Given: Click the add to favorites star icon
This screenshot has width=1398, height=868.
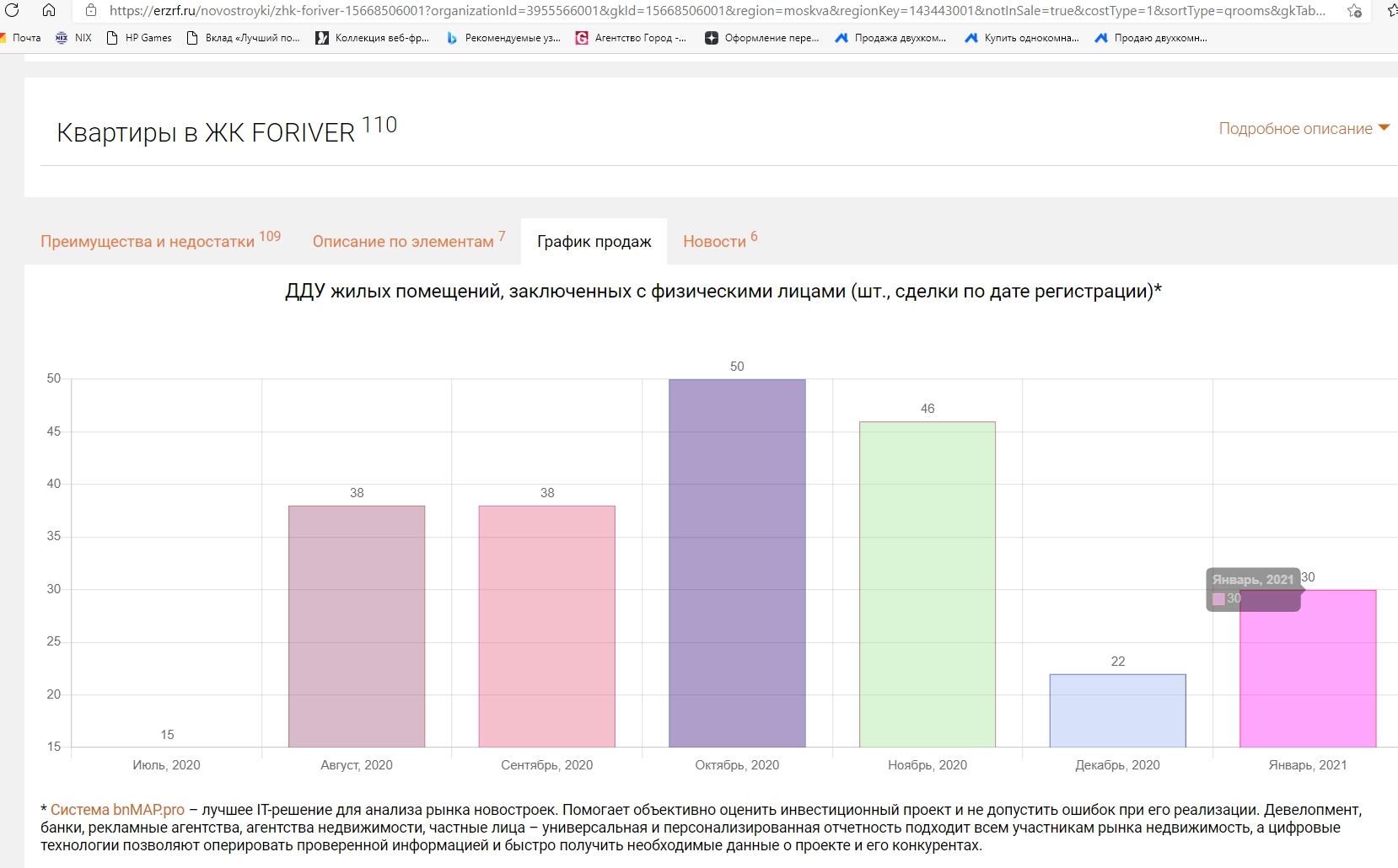Looking at the screenshot, I should [x=1354, y=11].
